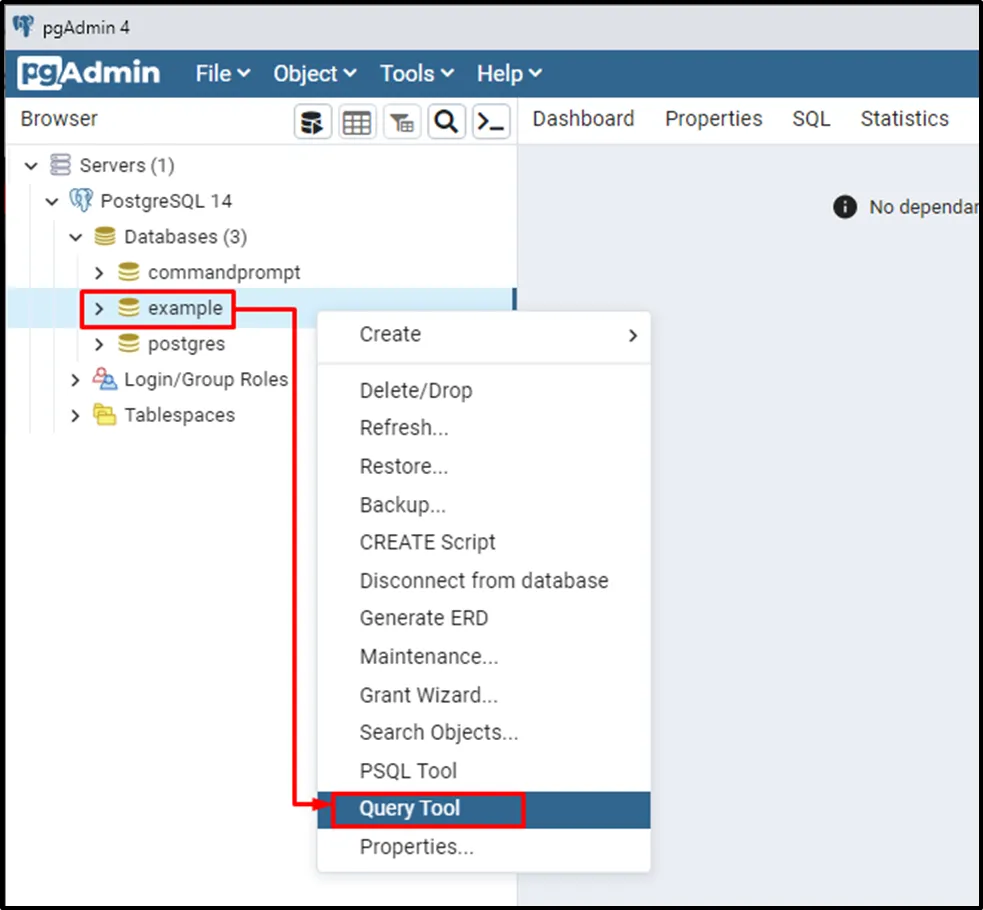Click the Tablespaces folder icon
Image resolution: width=983 pixels, height=910 pixels.
pyautogui.click(x=104, y=415)
